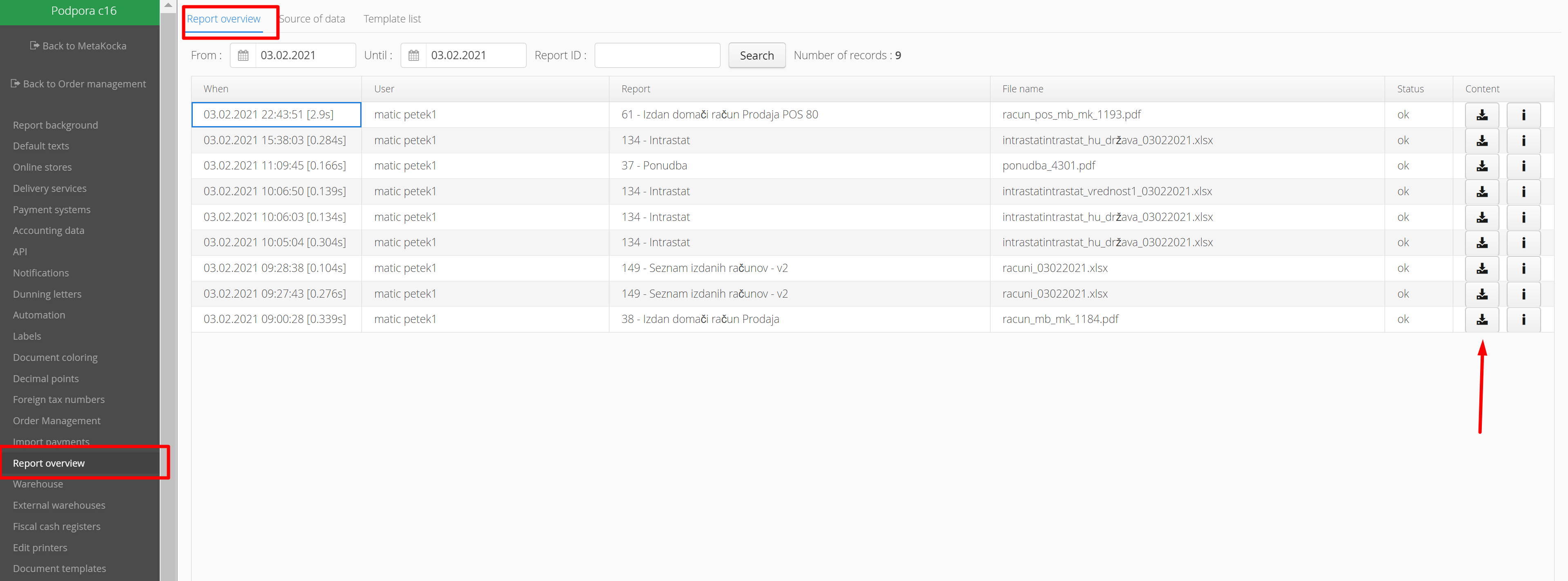Select Document coloring in the sidebar
This screenshot has width=1568, height=581.
tap(56, 357)
